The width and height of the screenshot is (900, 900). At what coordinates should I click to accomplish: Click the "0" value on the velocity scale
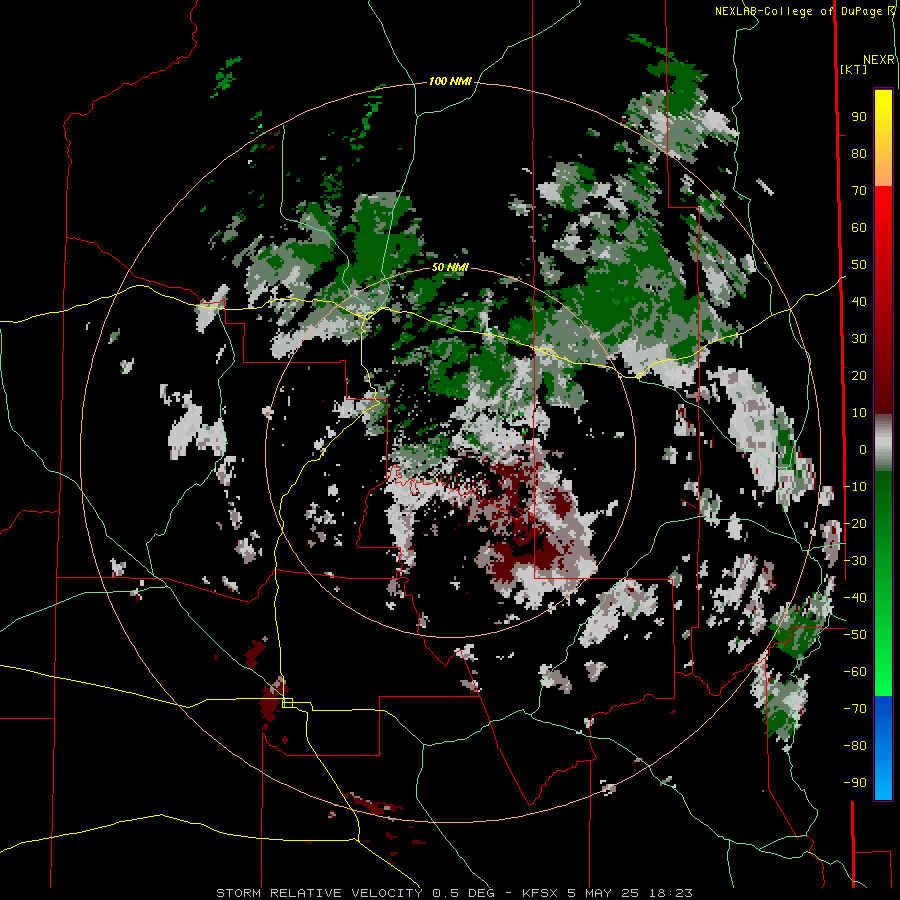863,450
